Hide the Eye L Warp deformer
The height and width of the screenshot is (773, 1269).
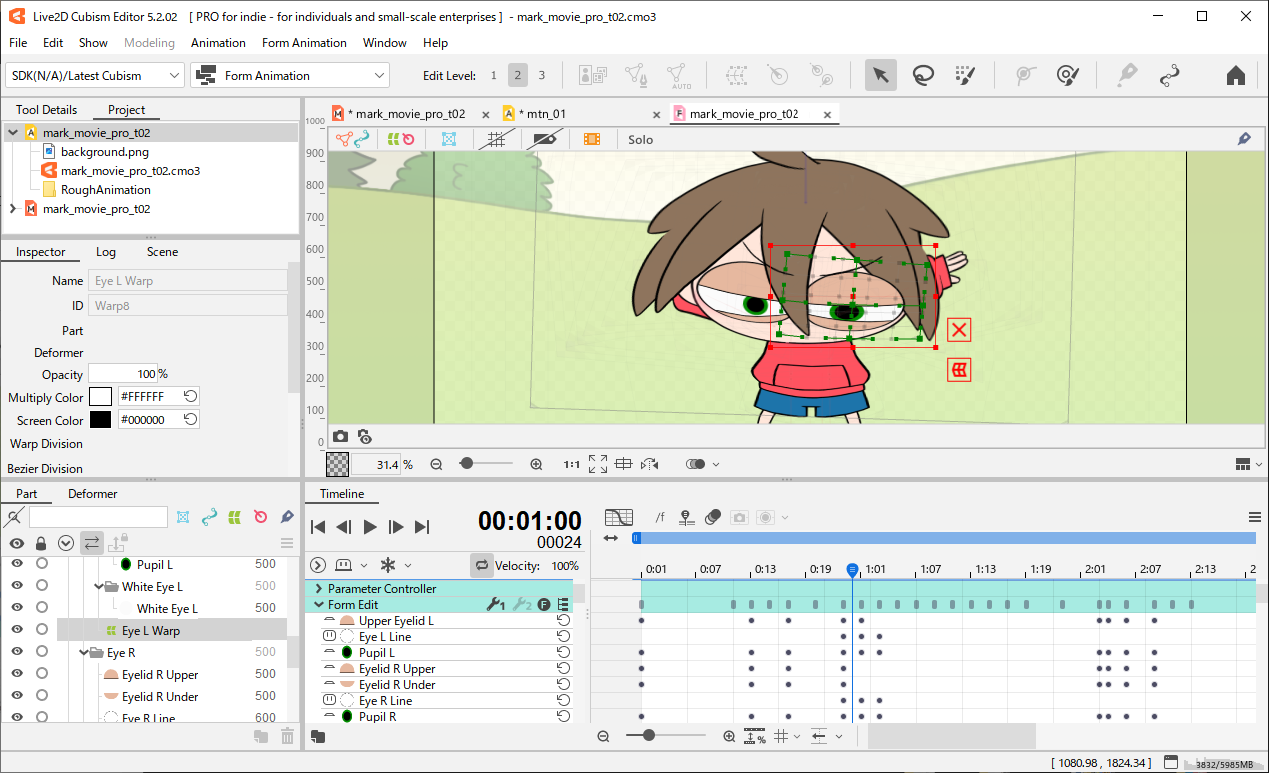pyautogui.click(x=17, y=631)
